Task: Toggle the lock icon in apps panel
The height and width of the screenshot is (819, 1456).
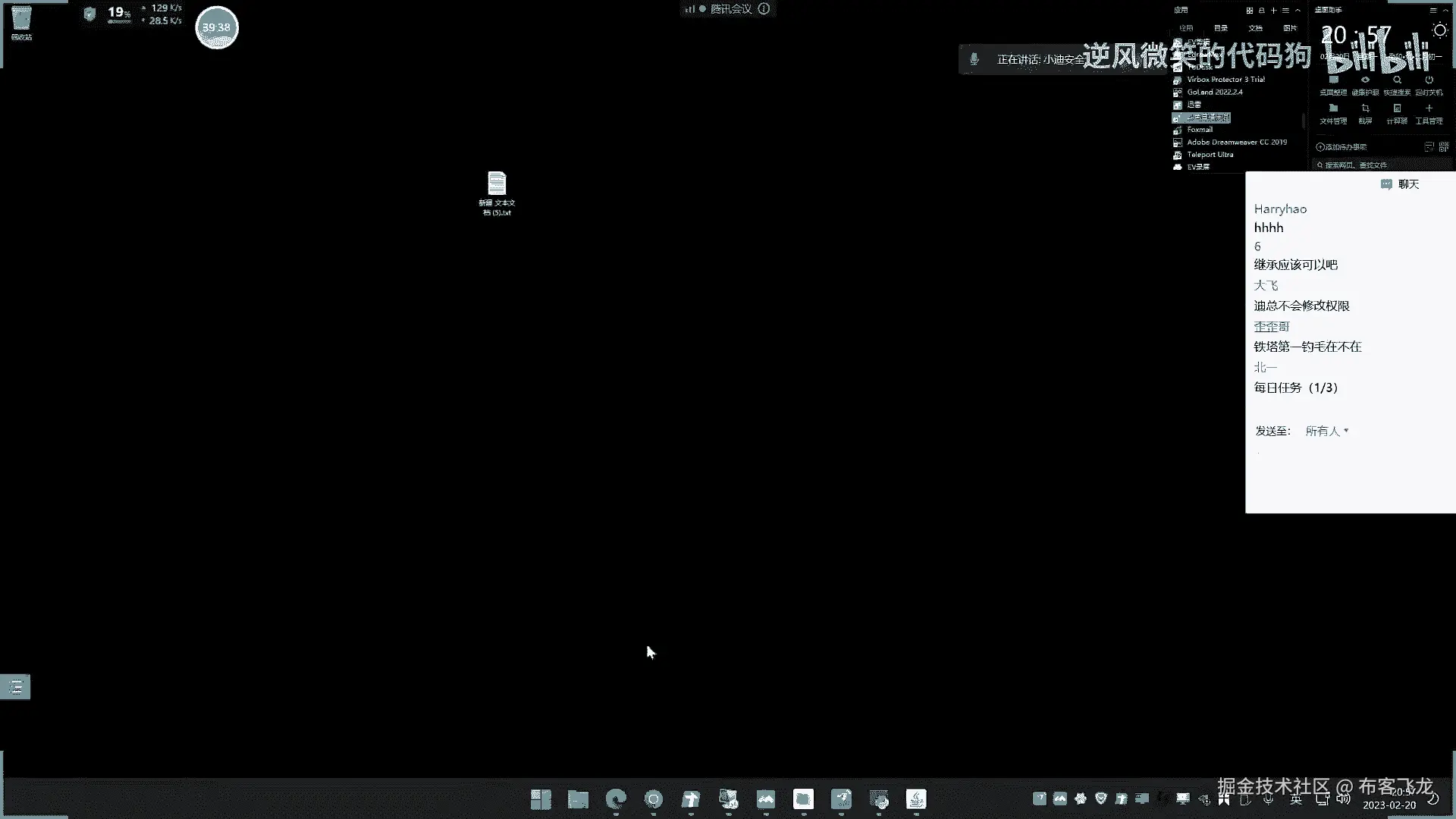Action: pyautogui.click(x=1261, y=11)
